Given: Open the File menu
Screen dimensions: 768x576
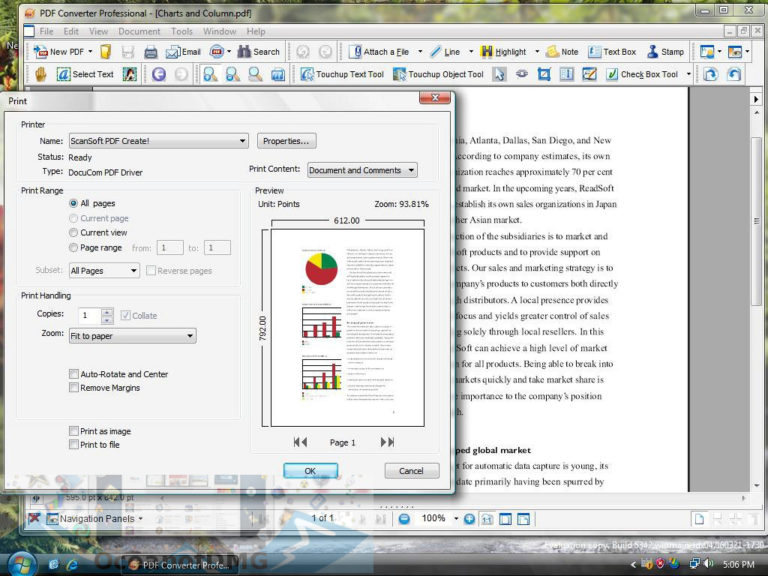Looking at the screenshot, I should pyautogui.click(x=47, y=31).
